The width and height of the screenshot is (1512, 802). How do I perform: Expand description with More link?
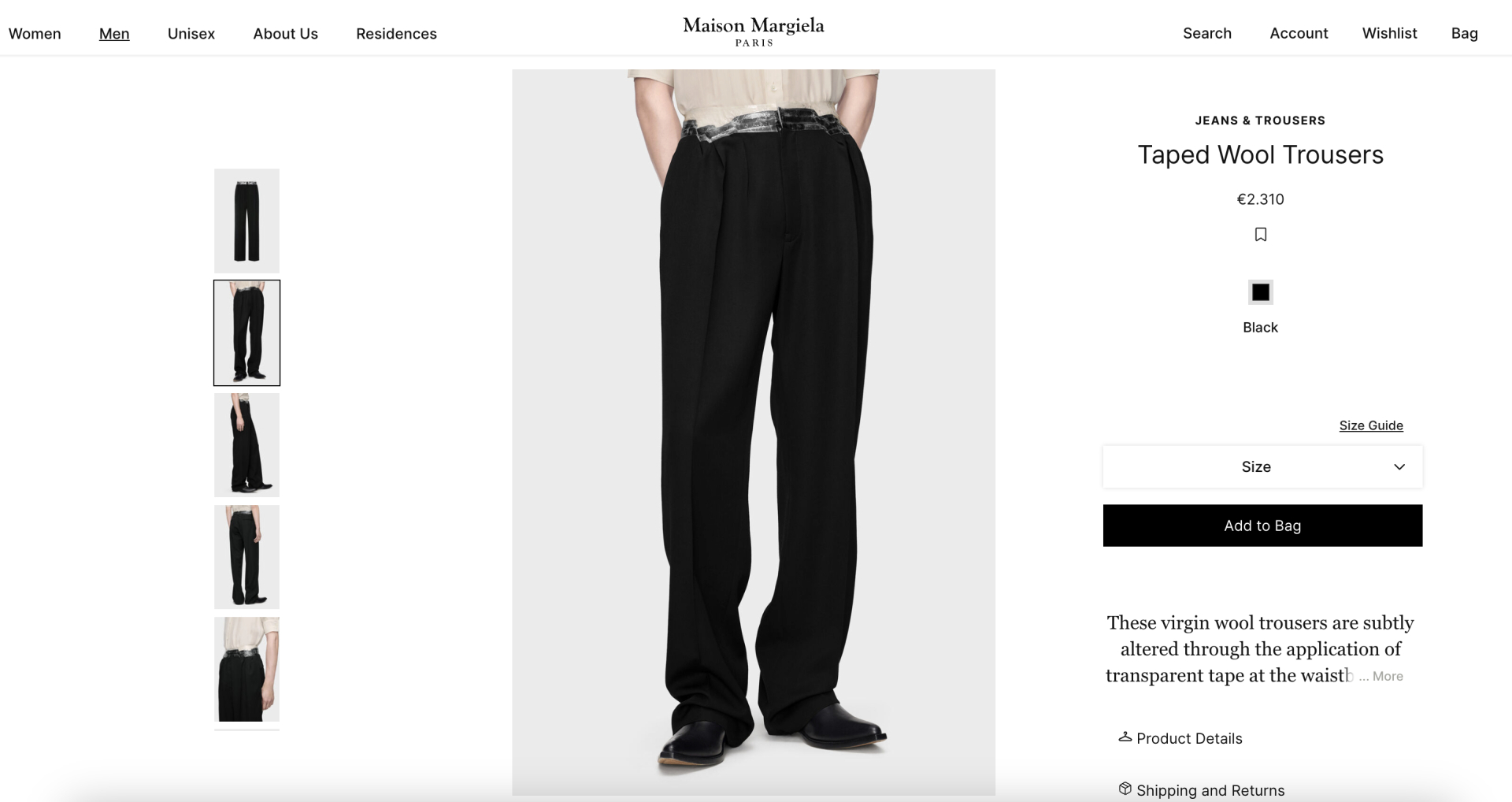pyautogui.click(x=1388, y=676)
